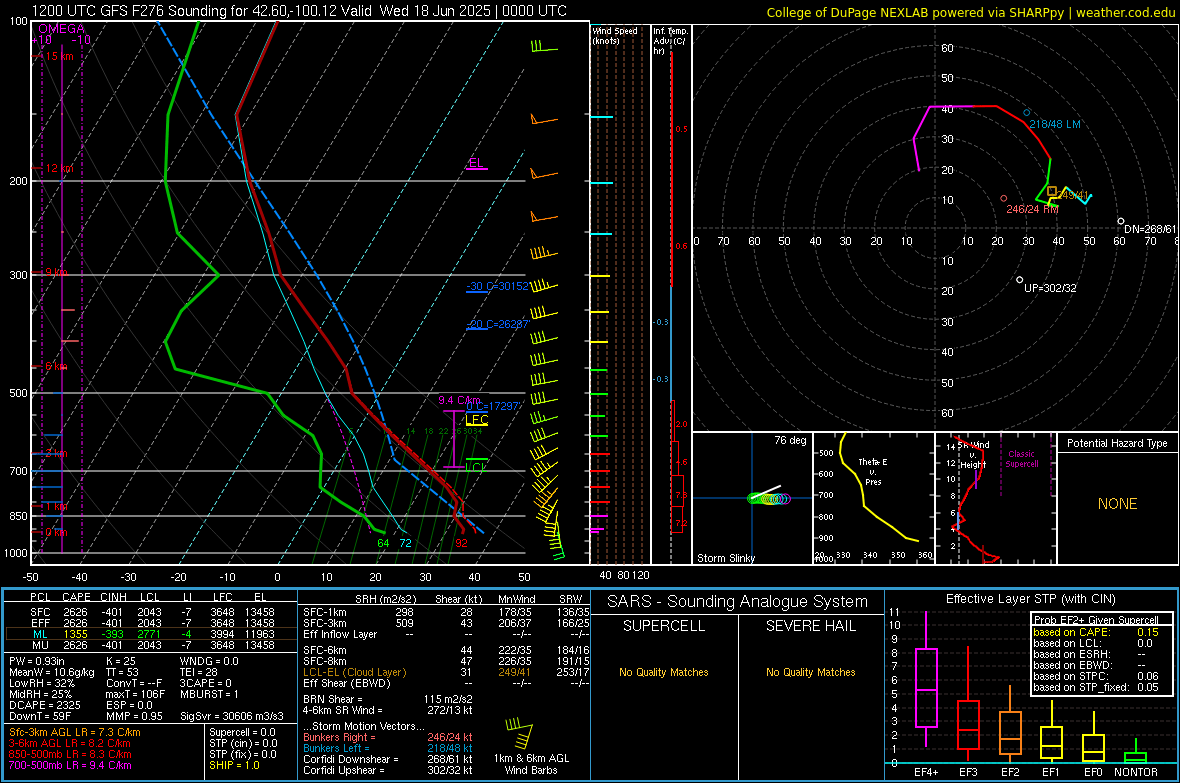Select the highlighted ML parcel row
This screenshot has height=783, width=1180.
pos(151,634)
